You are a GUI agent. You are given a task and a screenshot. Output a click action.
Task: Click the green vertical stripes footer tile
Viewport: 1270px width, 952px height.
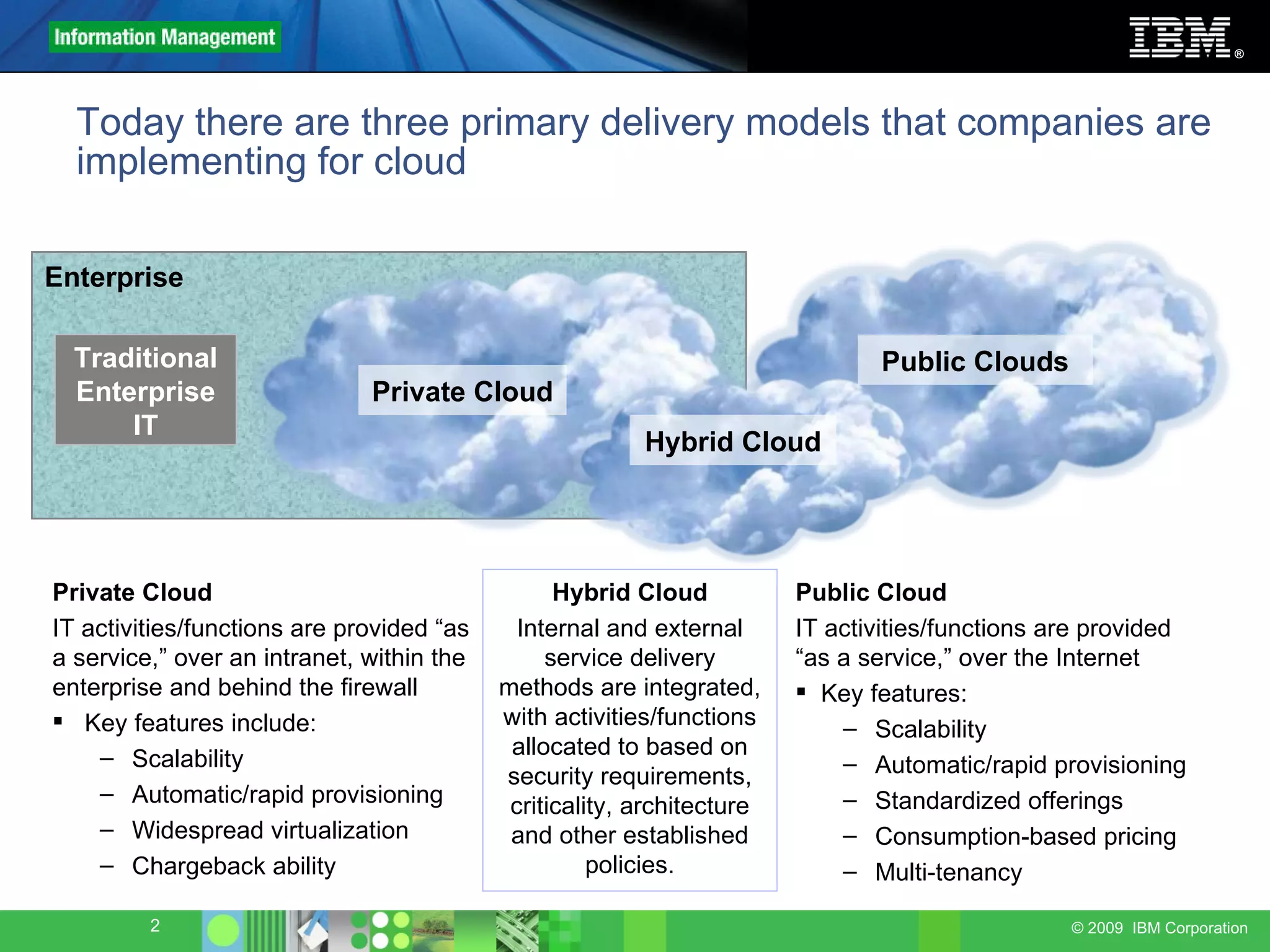[265, 931]
